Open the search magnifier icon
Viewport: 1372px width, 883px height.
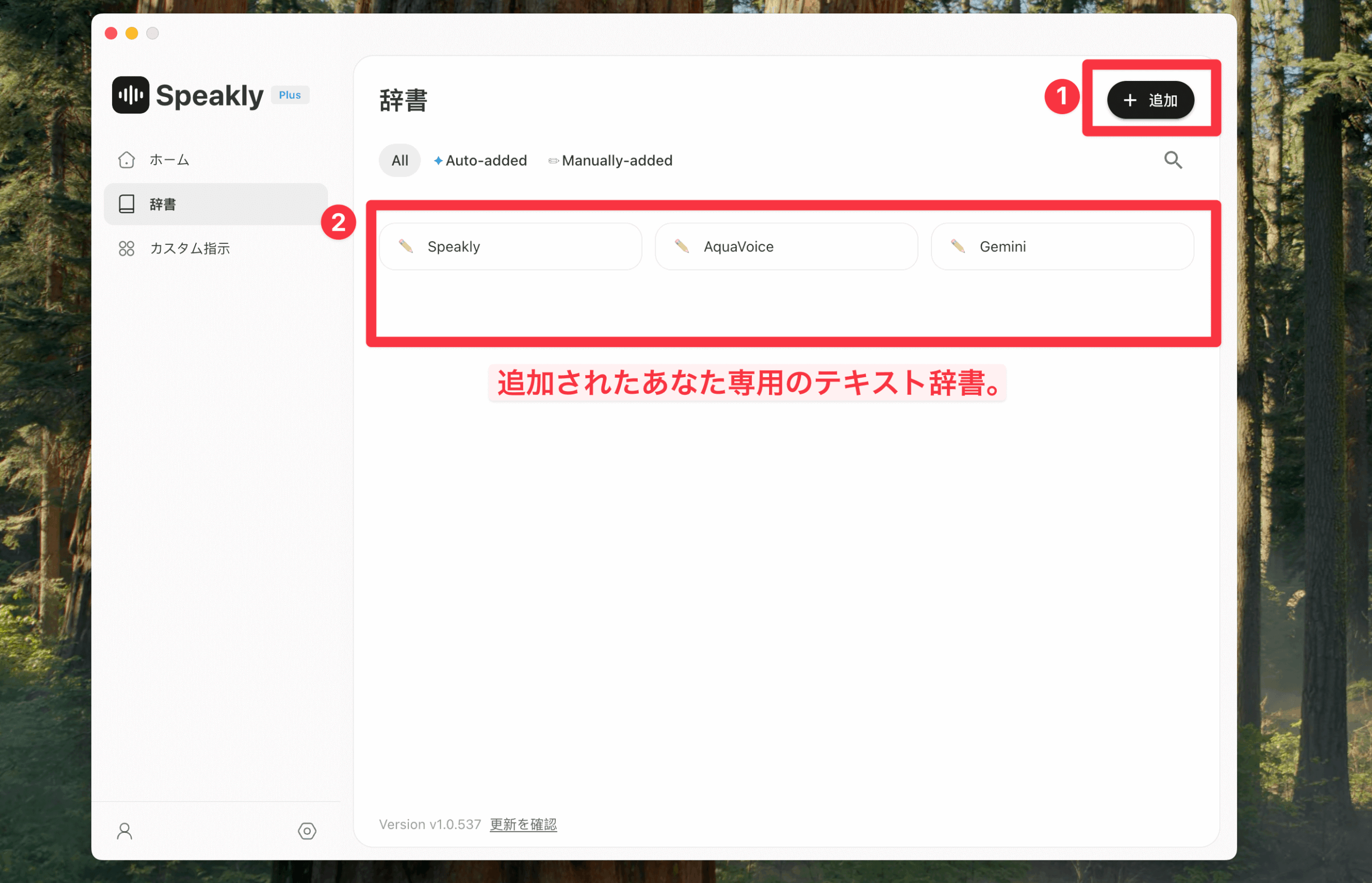tap(1173, 160)
